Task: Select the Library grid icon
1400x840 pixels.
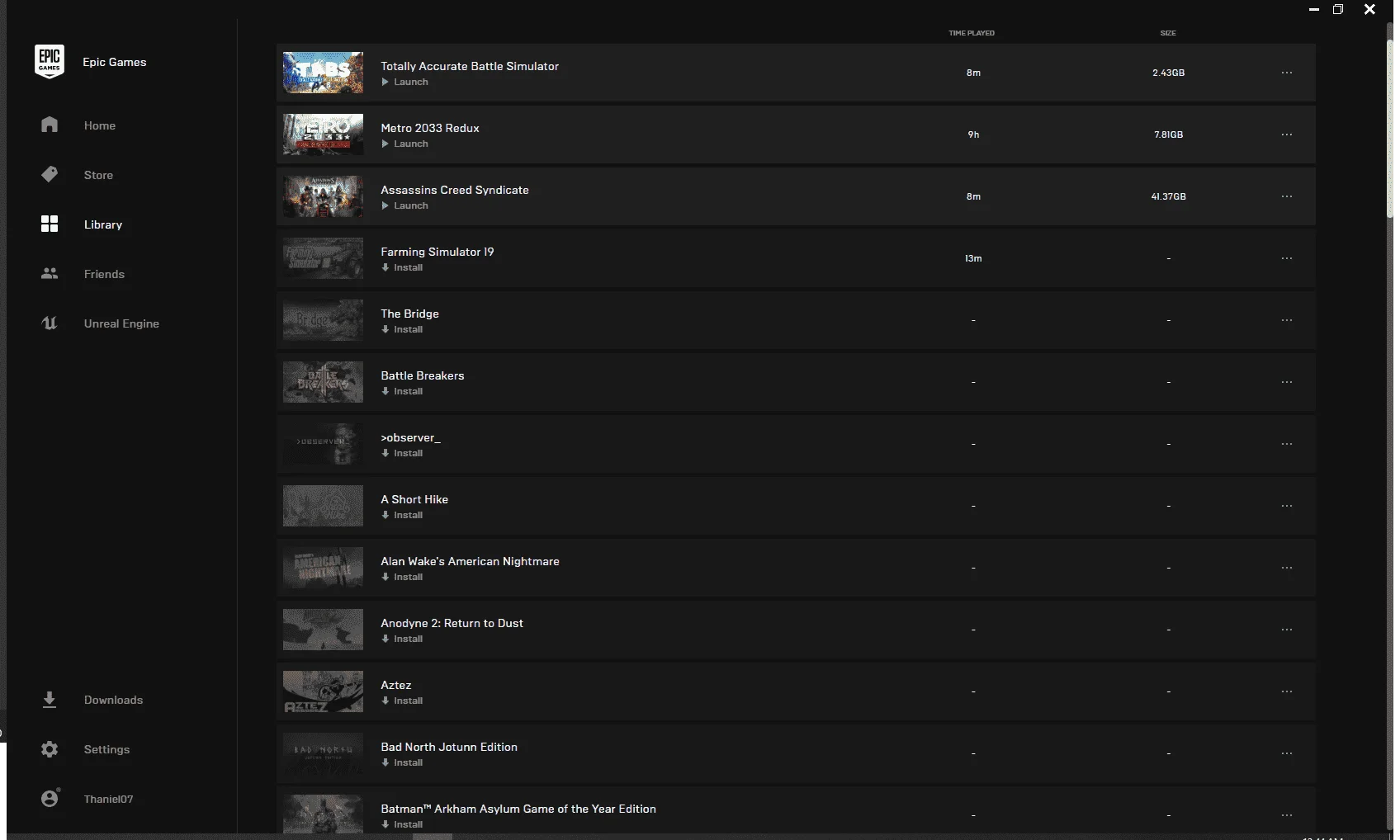Action: coord(50,224)
